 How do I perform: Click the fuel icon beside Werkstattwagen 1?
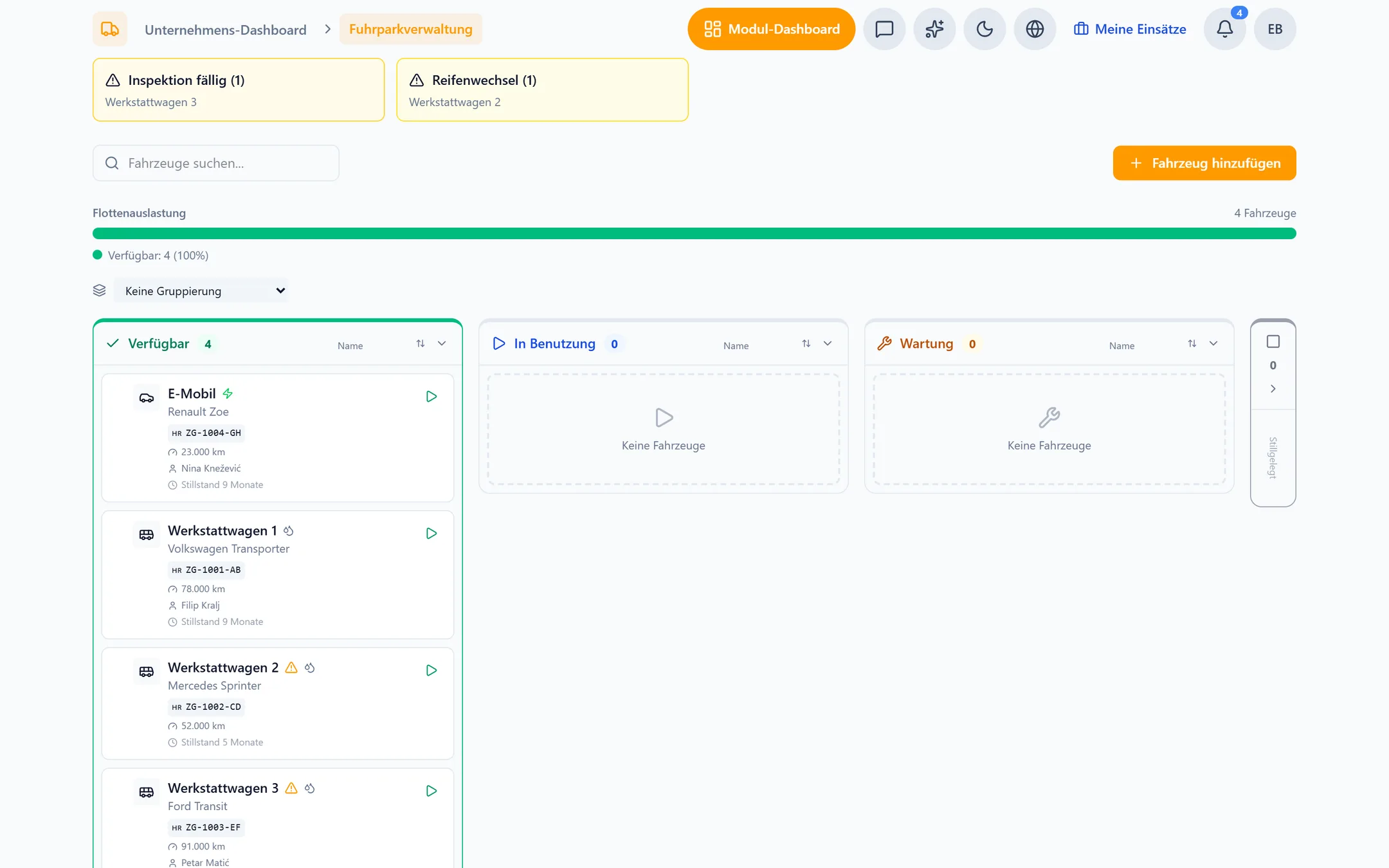tap(289, 531)
